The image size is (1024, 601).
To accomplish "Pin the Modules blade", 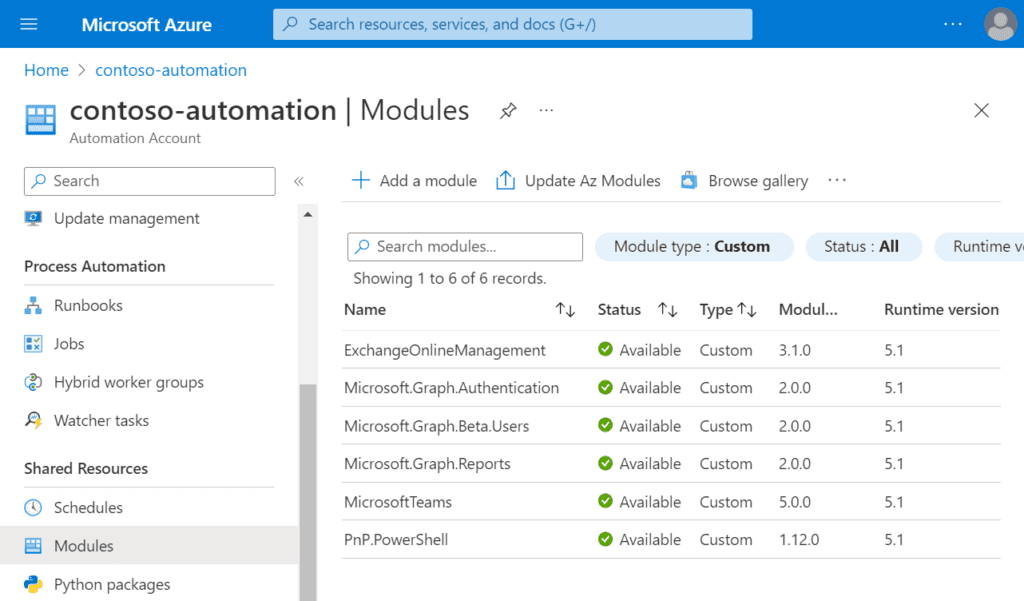I will (x=508, y=110).
